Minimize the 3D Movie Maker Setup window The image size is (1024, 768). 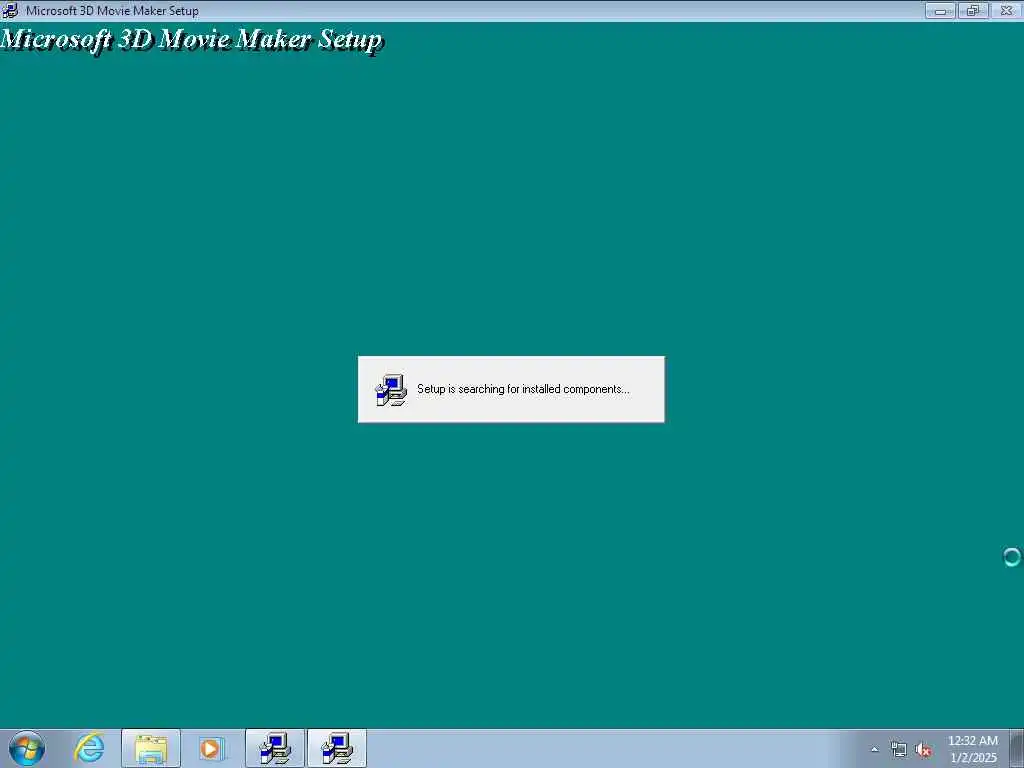pyautogui.click(x=940, y=10)
